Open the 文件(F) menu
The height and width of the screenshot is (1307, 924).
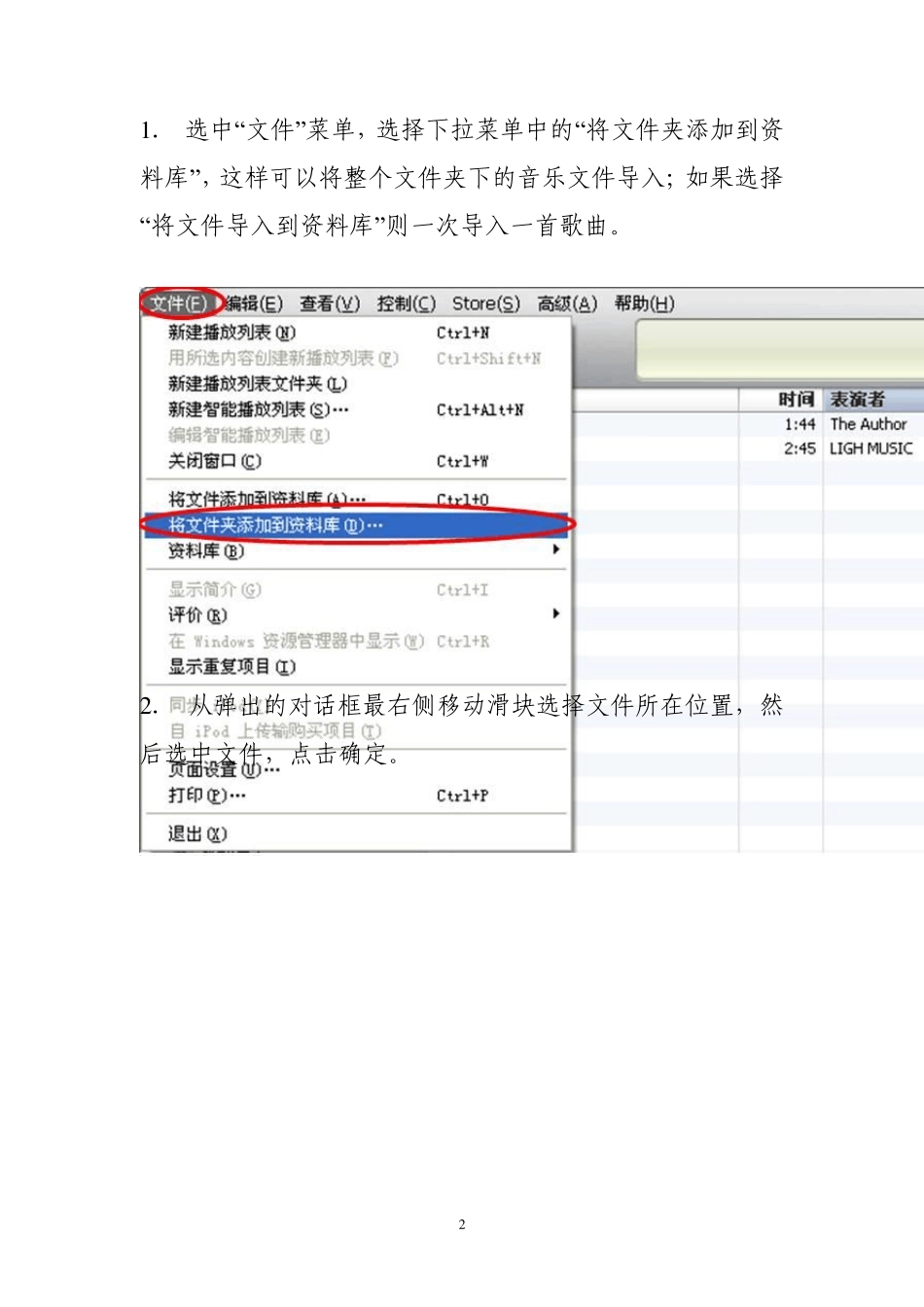click(x=180, y=303)
